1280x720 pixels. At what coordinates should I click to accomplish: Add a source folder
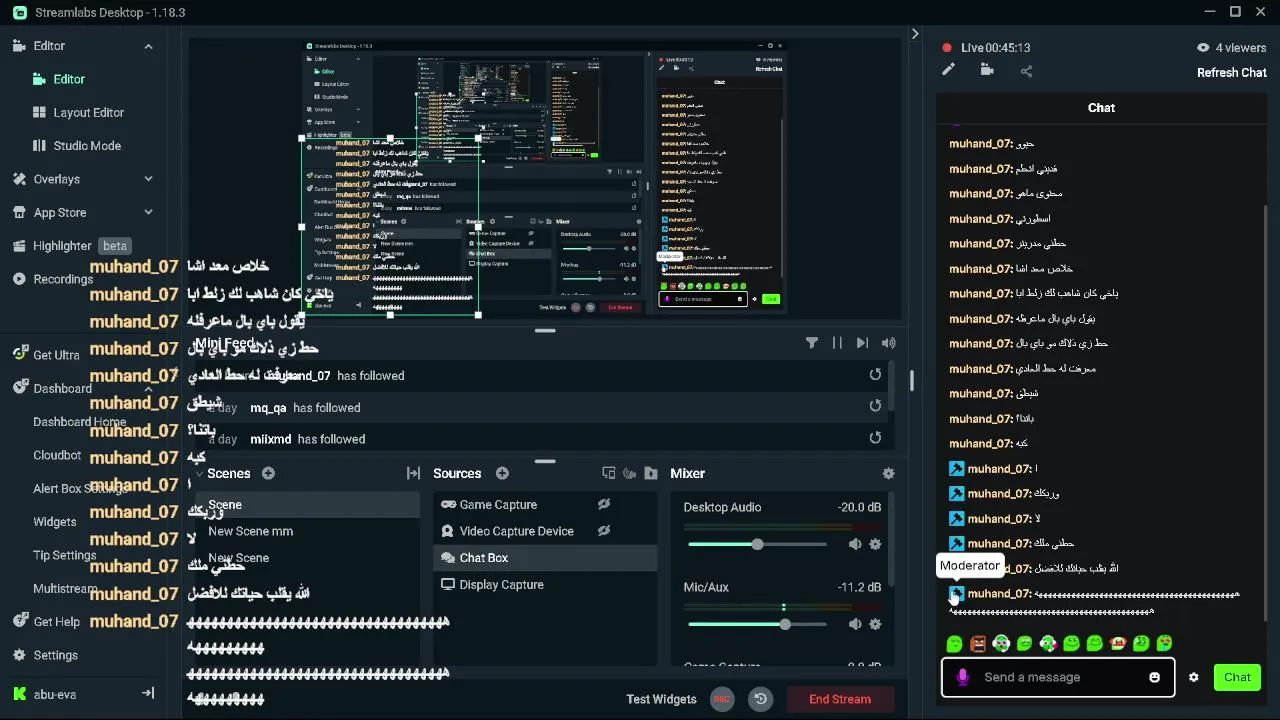pyautogui.click(x=651, y=474)
